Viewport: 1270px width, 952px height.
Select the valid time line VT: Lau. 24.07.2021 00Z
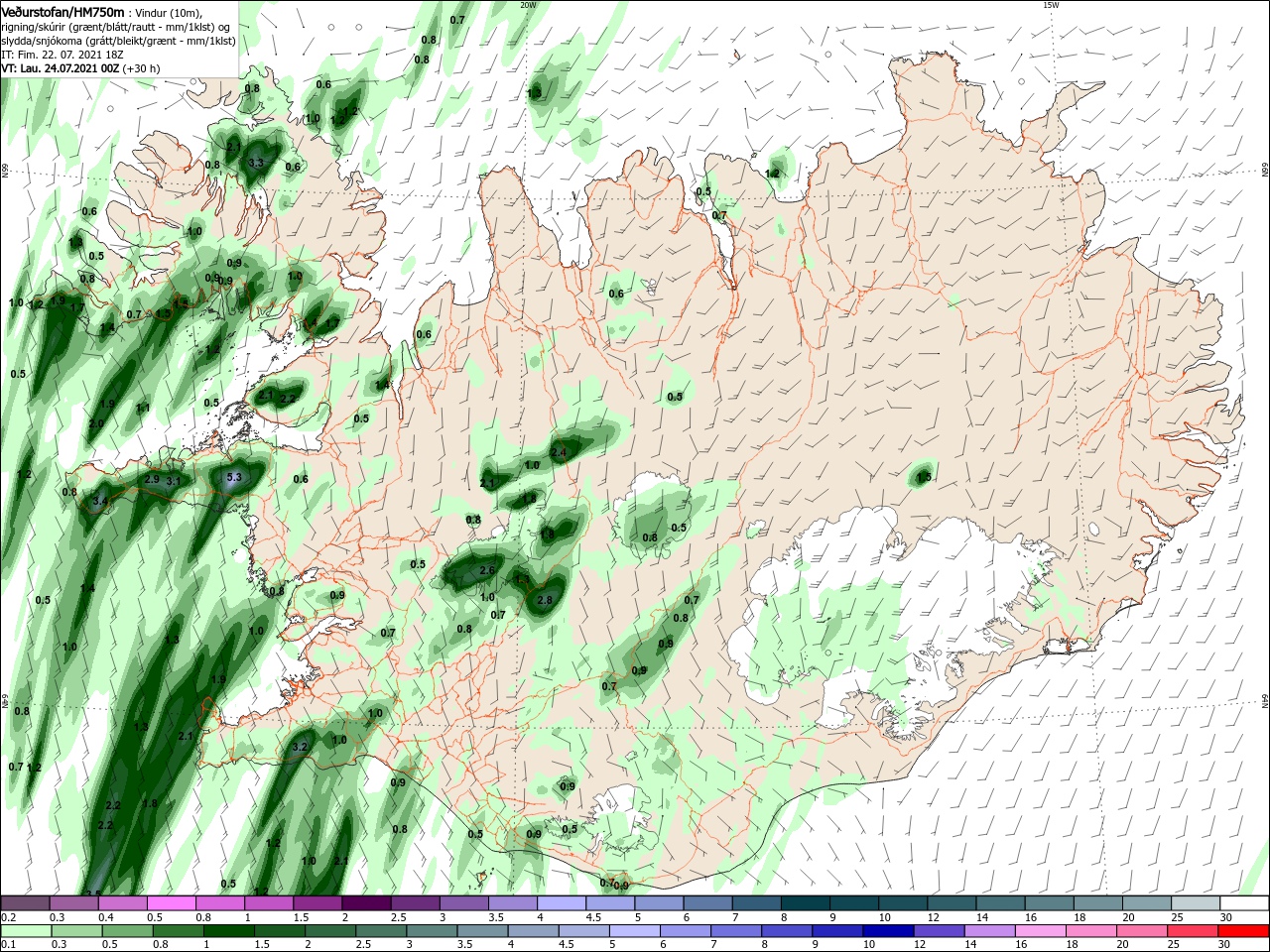pos(61,68)
